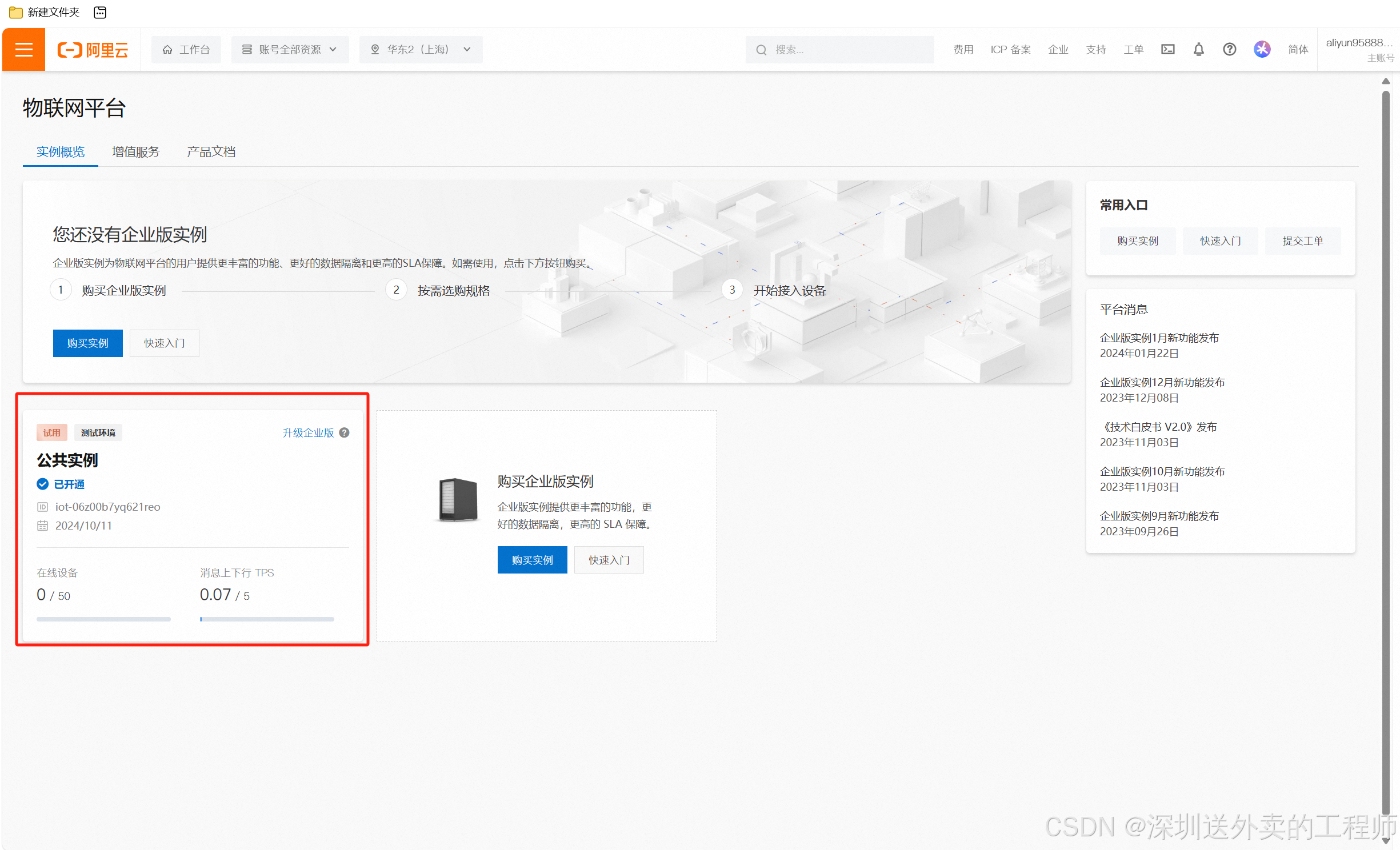The image size is (1400, 850).
Task: Open the colorful AI assistant icon
Action: point(1262,50)
